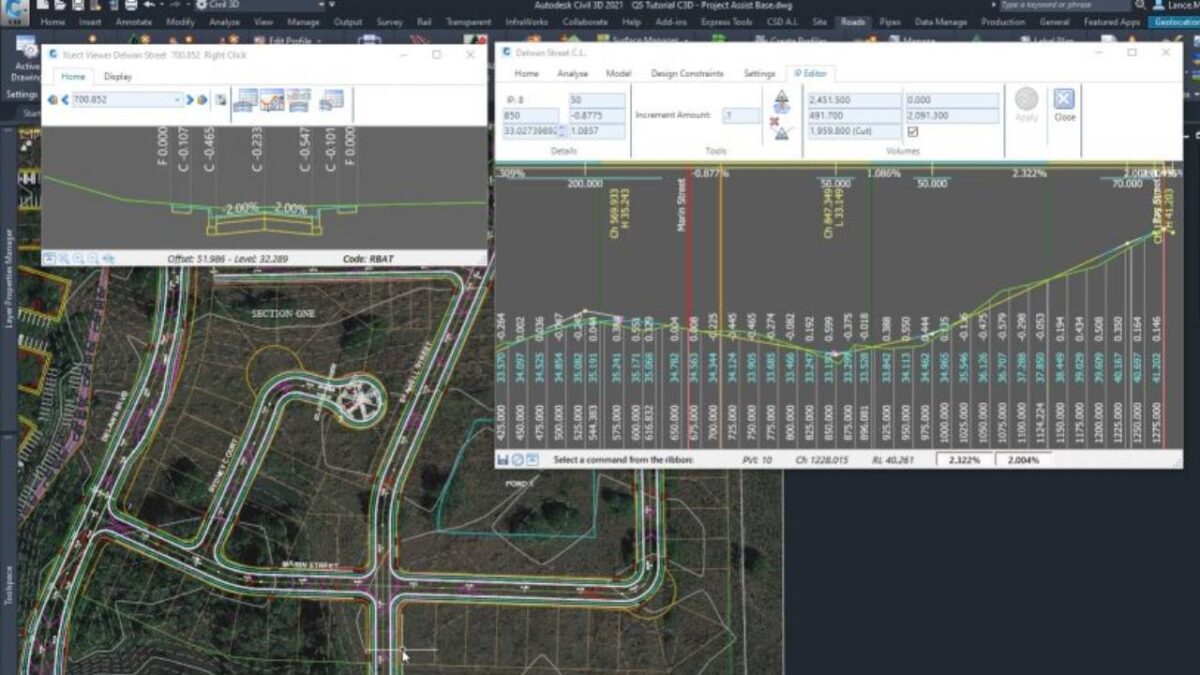Select the profile chart view icon in Xsect Viewer

pyautogui.click(x=272, y=99)
